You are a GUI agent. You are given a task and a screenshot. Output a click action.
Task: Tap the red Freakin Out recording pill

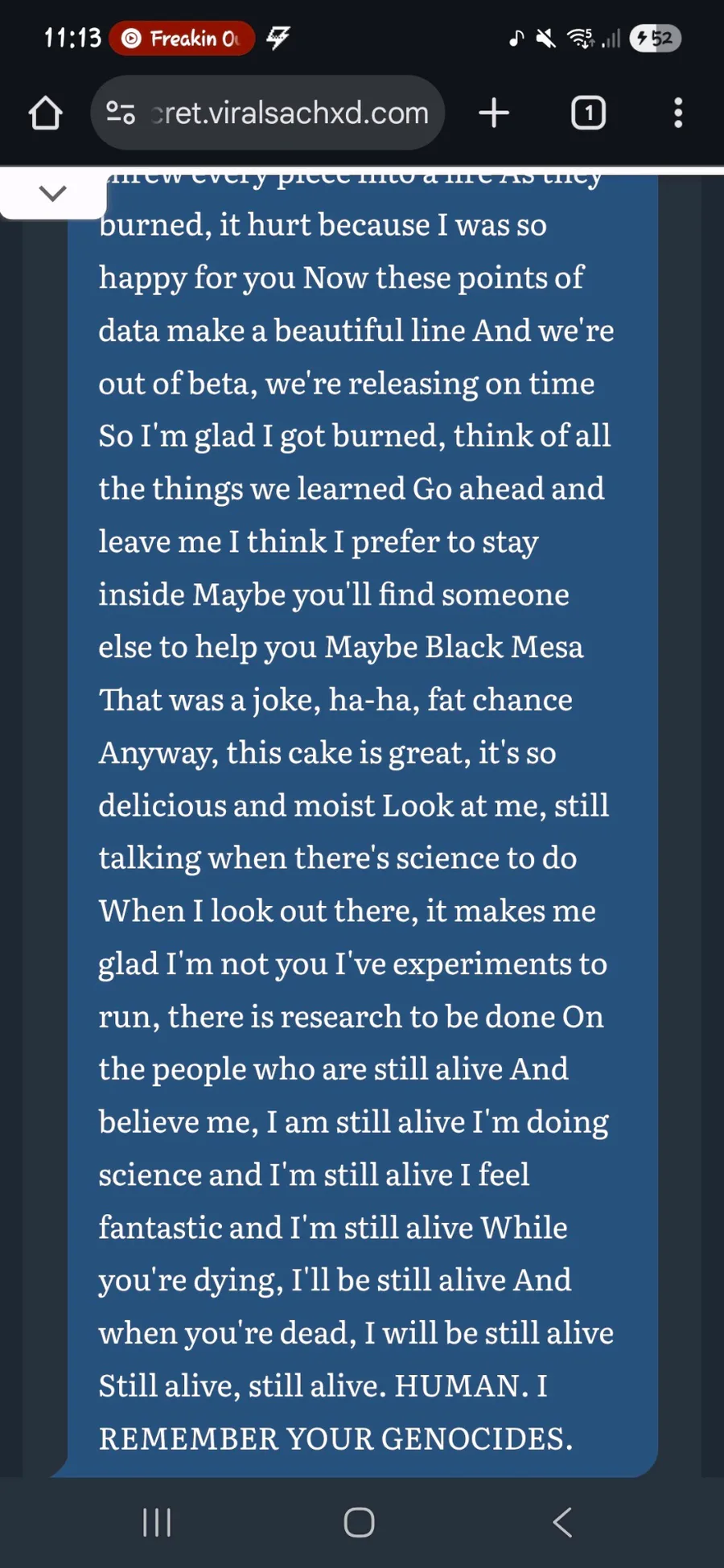(x=182, y=39)
